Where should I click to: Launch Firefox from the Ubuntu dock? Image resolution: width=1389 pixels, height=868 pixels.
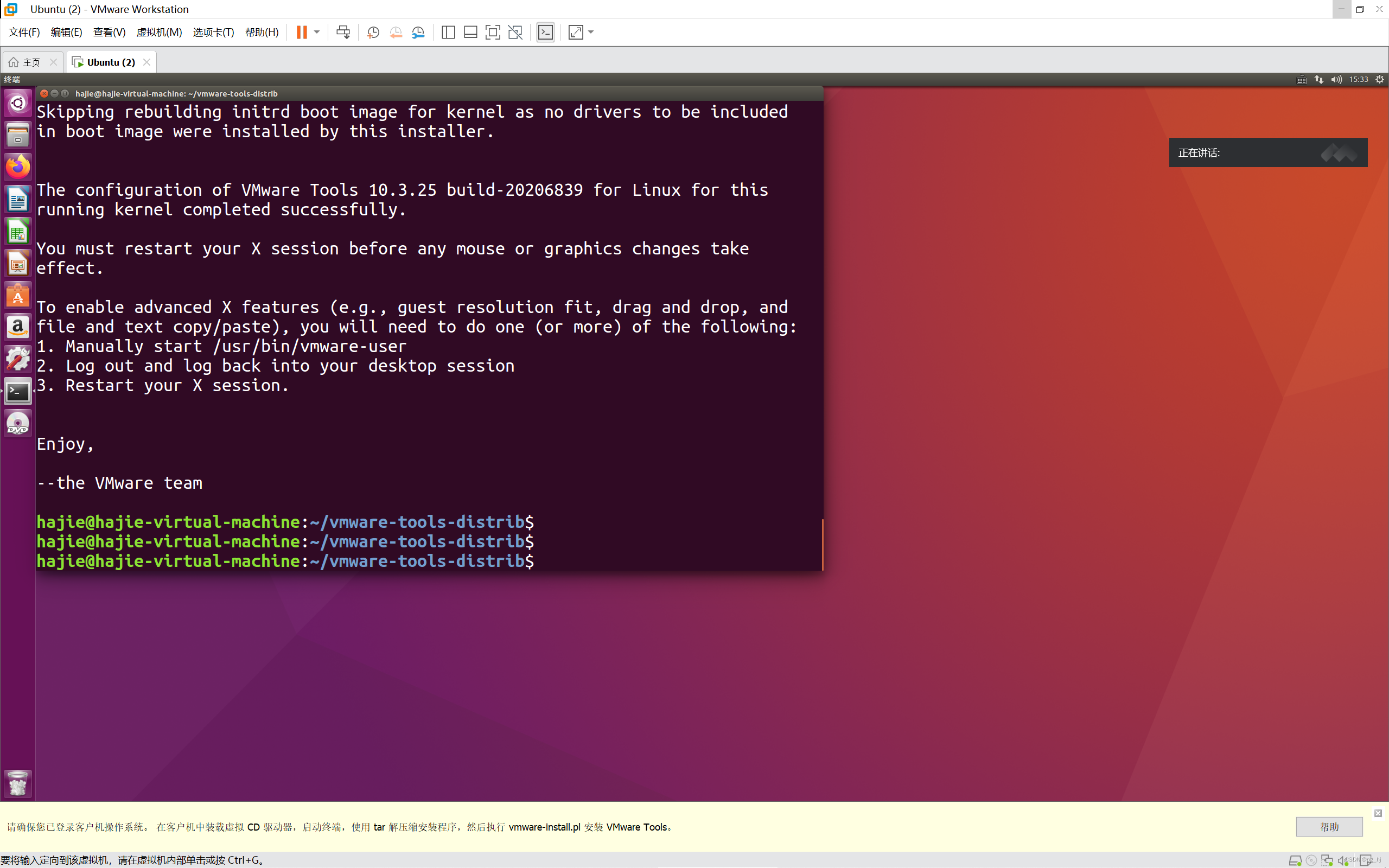[x=18, y=167]
